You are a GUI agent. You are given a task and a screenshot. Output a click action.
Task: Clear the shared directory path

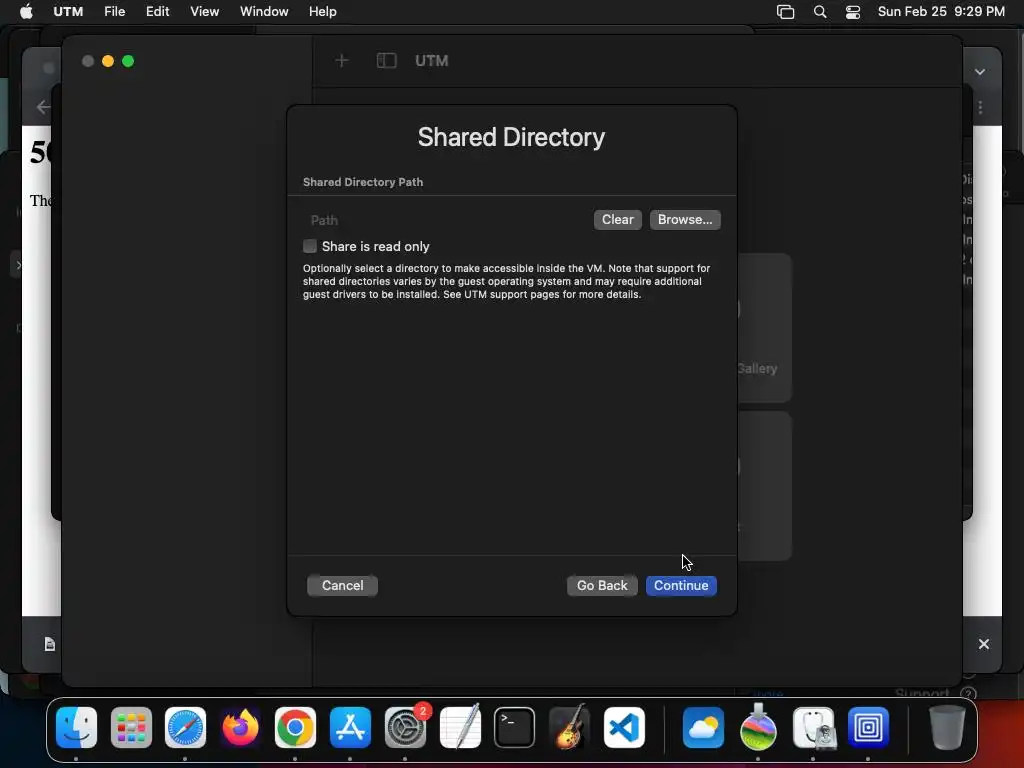[617, 219]
